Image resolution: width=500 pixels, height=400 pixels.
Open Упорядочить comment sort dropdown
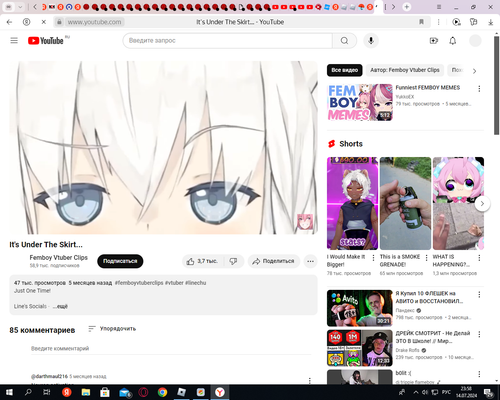[x=112, y=329]
